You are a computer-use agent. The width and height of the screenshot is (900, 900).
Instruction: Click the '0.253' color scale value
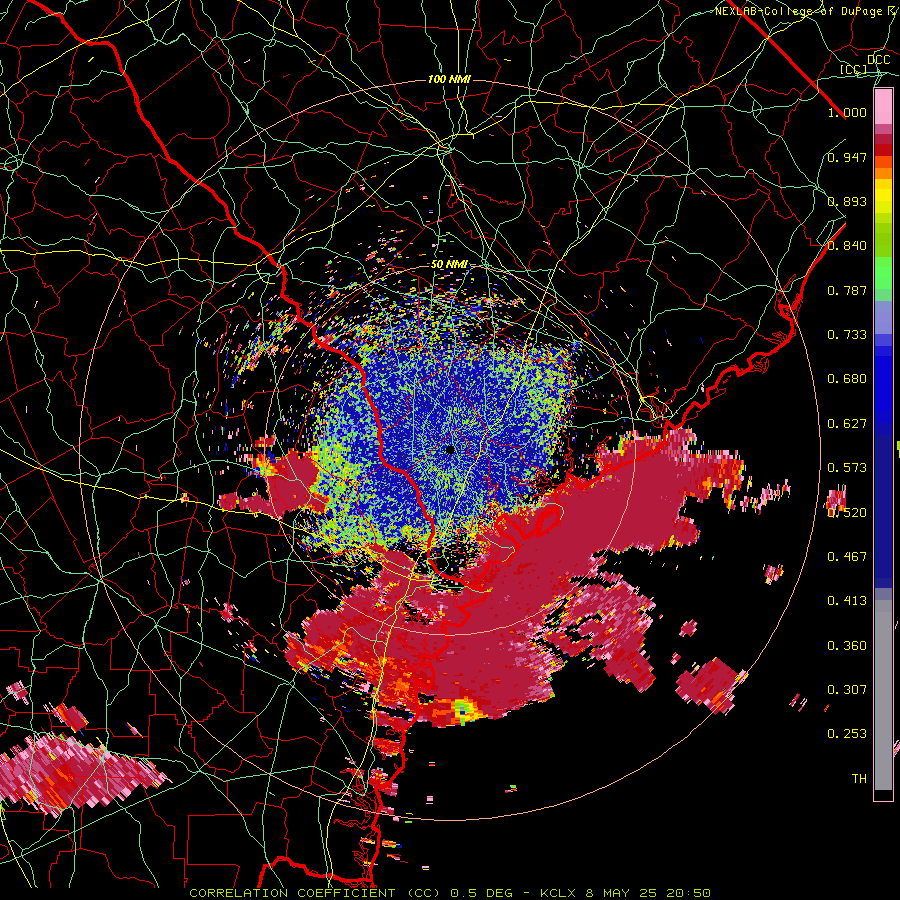click(847, 734)
